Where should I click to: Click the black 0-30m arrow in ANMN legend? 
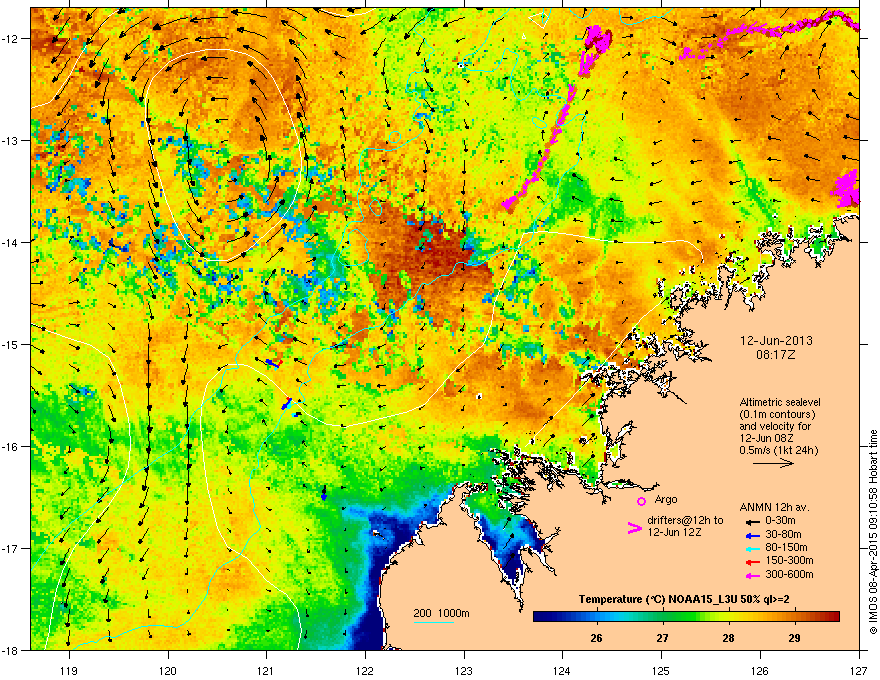point(753,521)
